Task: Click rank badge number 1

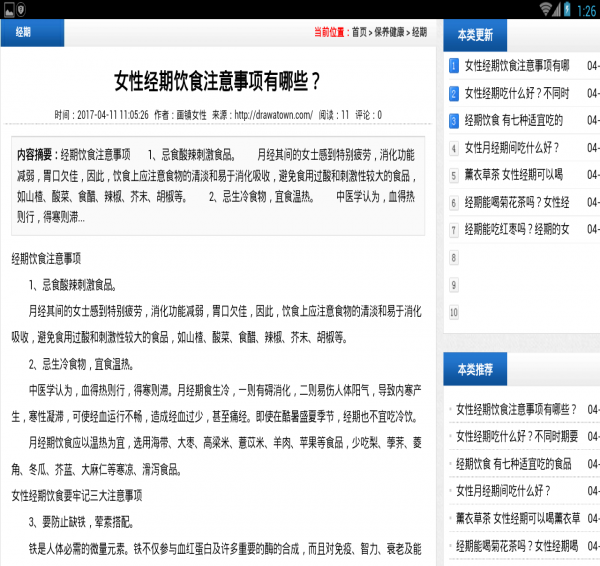Action: (453, 66)
